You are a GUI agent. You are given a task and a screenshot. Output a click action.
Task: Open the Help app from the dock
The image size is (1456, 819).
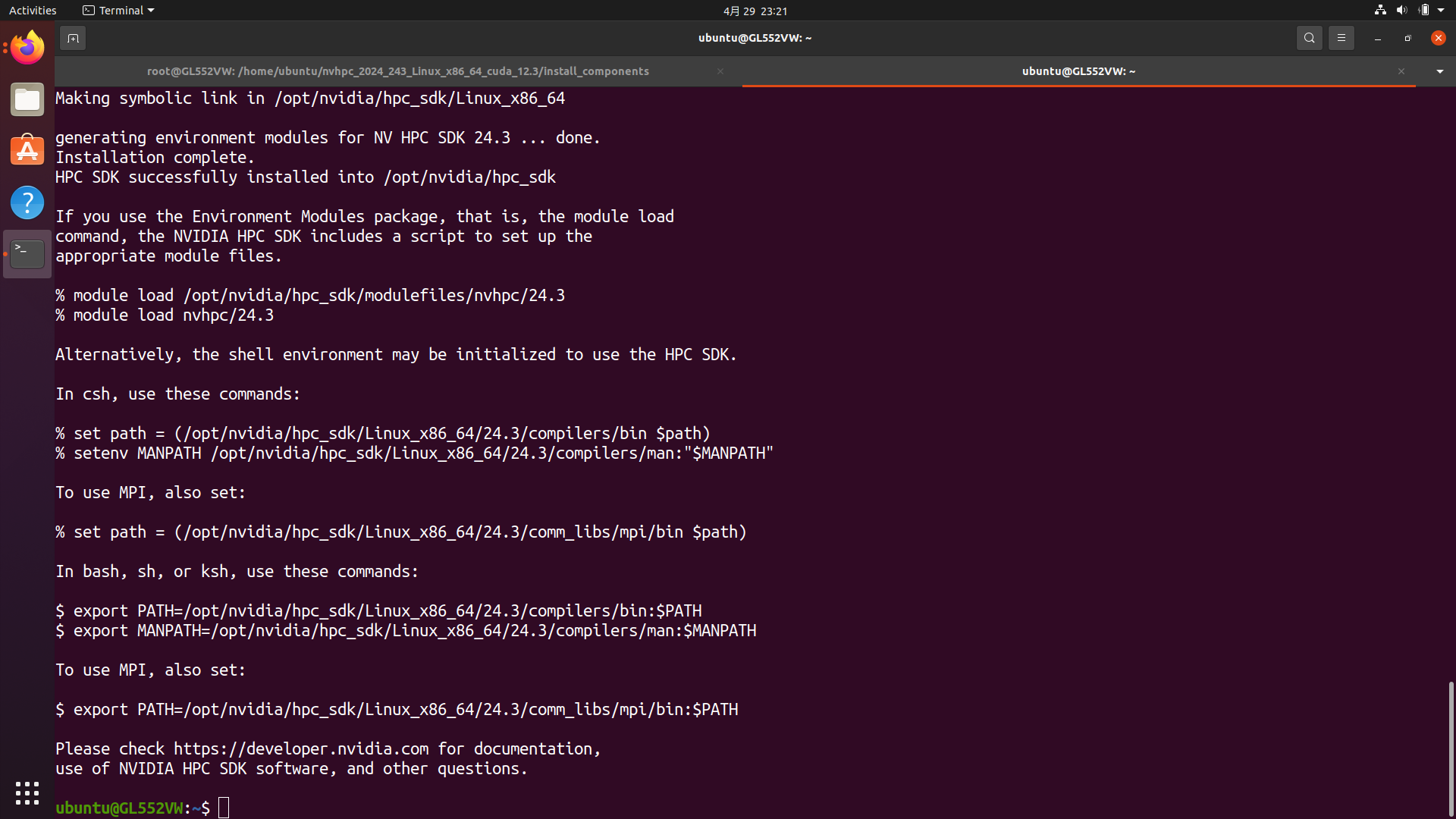point(27,202)
